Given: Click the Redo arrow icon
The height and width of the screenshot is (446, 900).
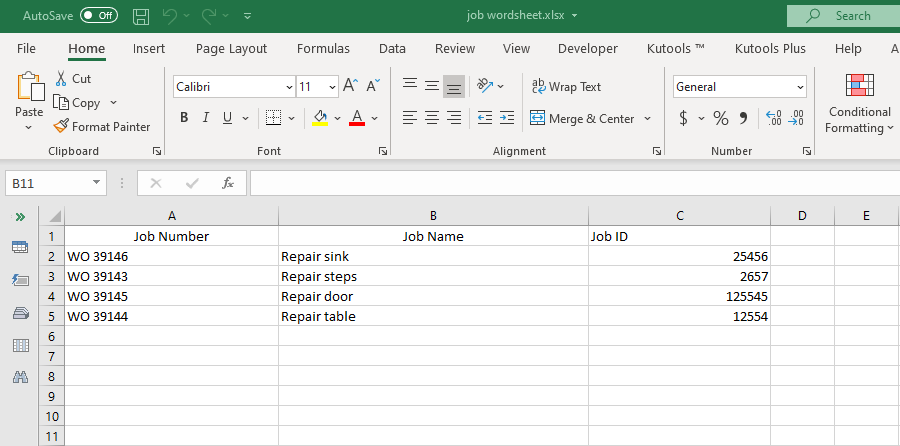Looking at the screenshot, I should [208, 16].
